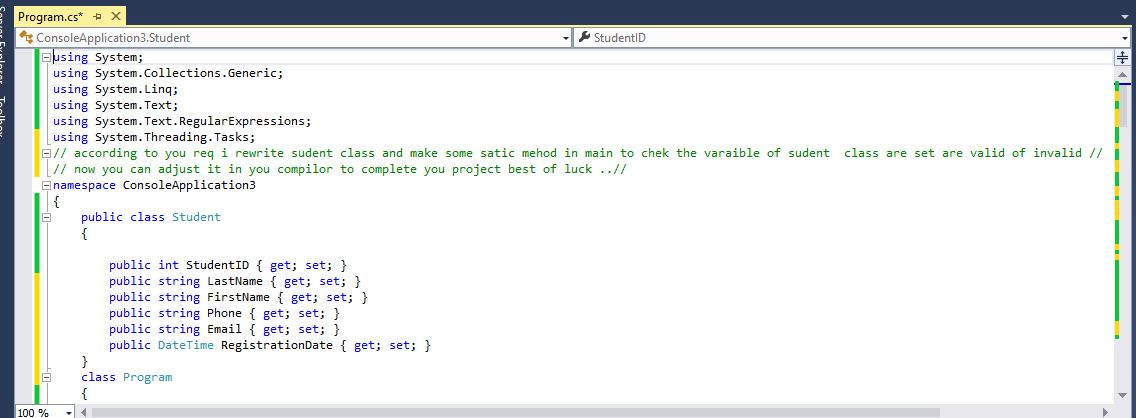Image resolution: width=1136 pixels, height=418 pixels.
Task: Click the split editor window handle
Action: point(1121,57)
